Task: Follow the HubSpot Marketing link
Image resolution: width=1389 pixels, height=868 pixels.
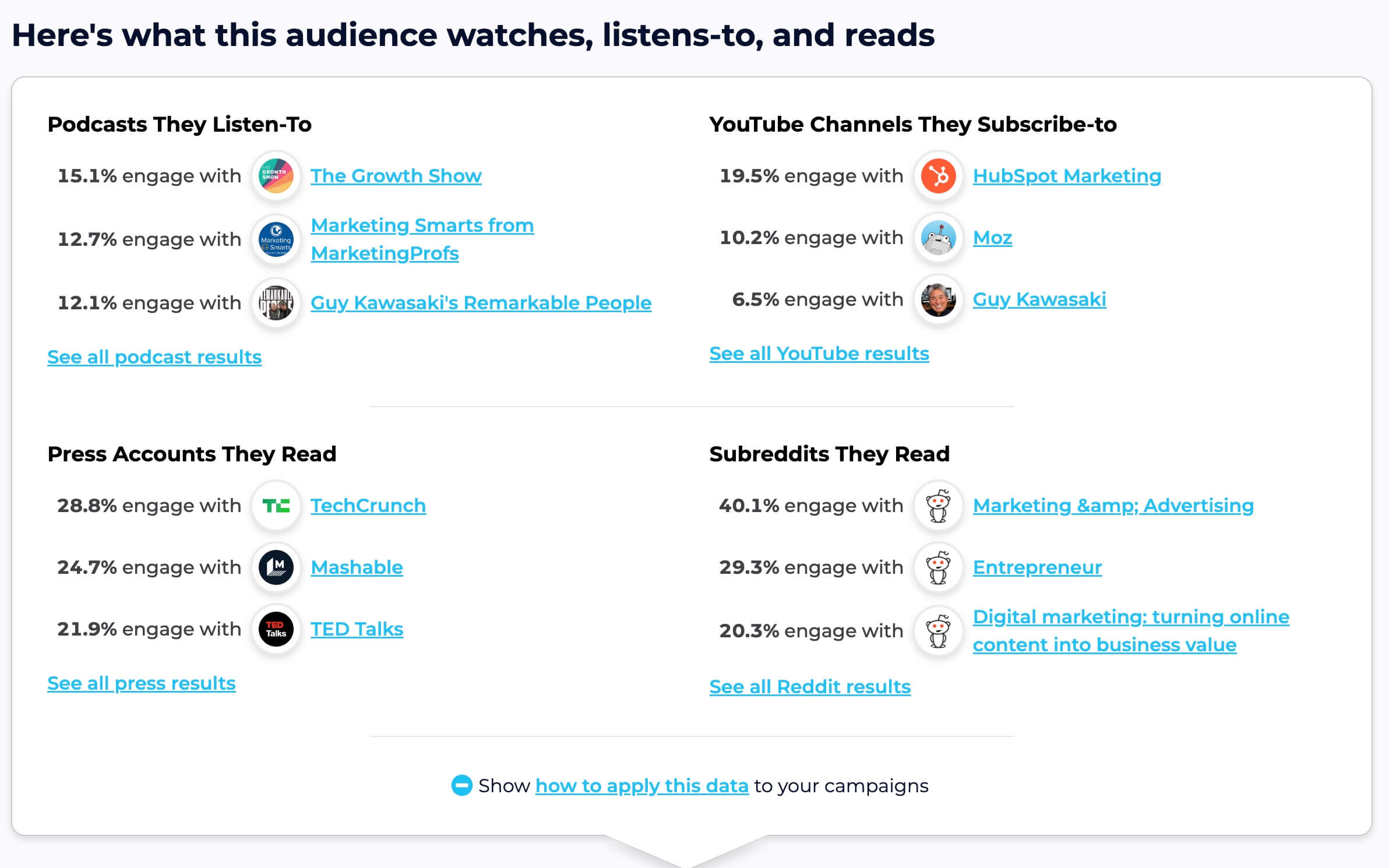Action: point(1067,176)
